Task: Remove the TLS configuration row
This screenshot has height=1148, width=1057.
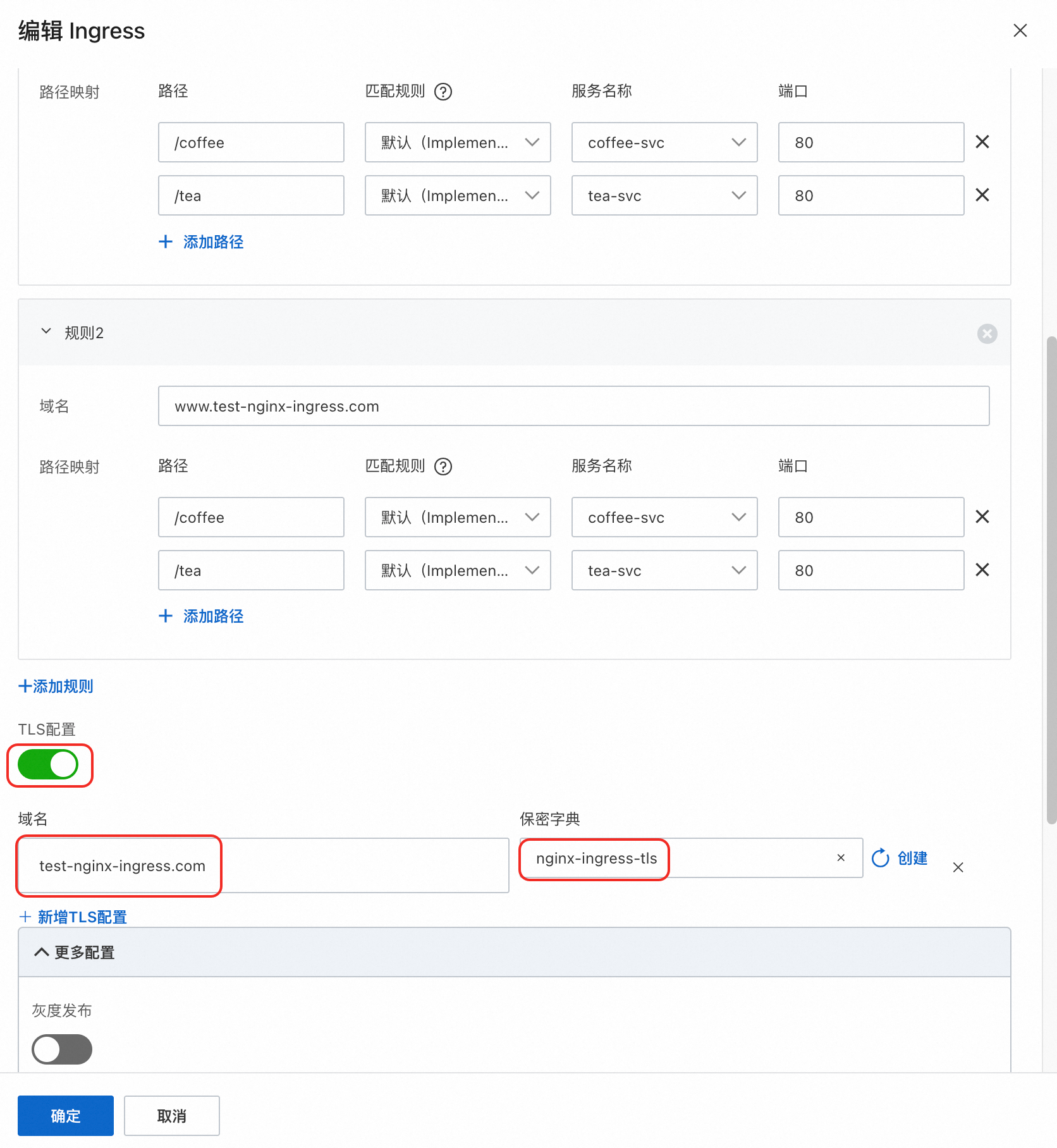Action: point(958,867)
